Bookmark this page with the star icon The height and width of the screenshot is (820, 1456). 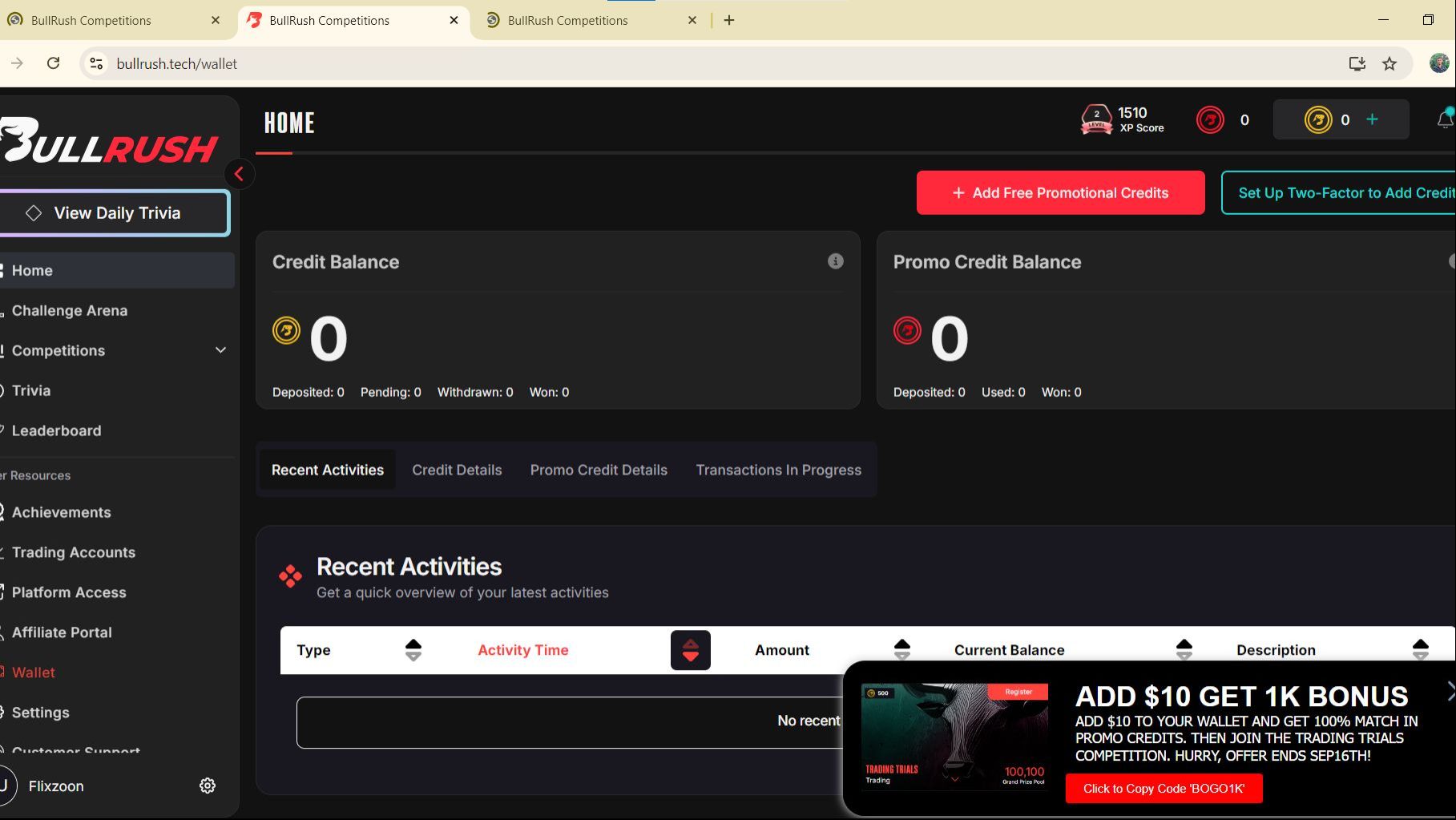[1389, 63]
